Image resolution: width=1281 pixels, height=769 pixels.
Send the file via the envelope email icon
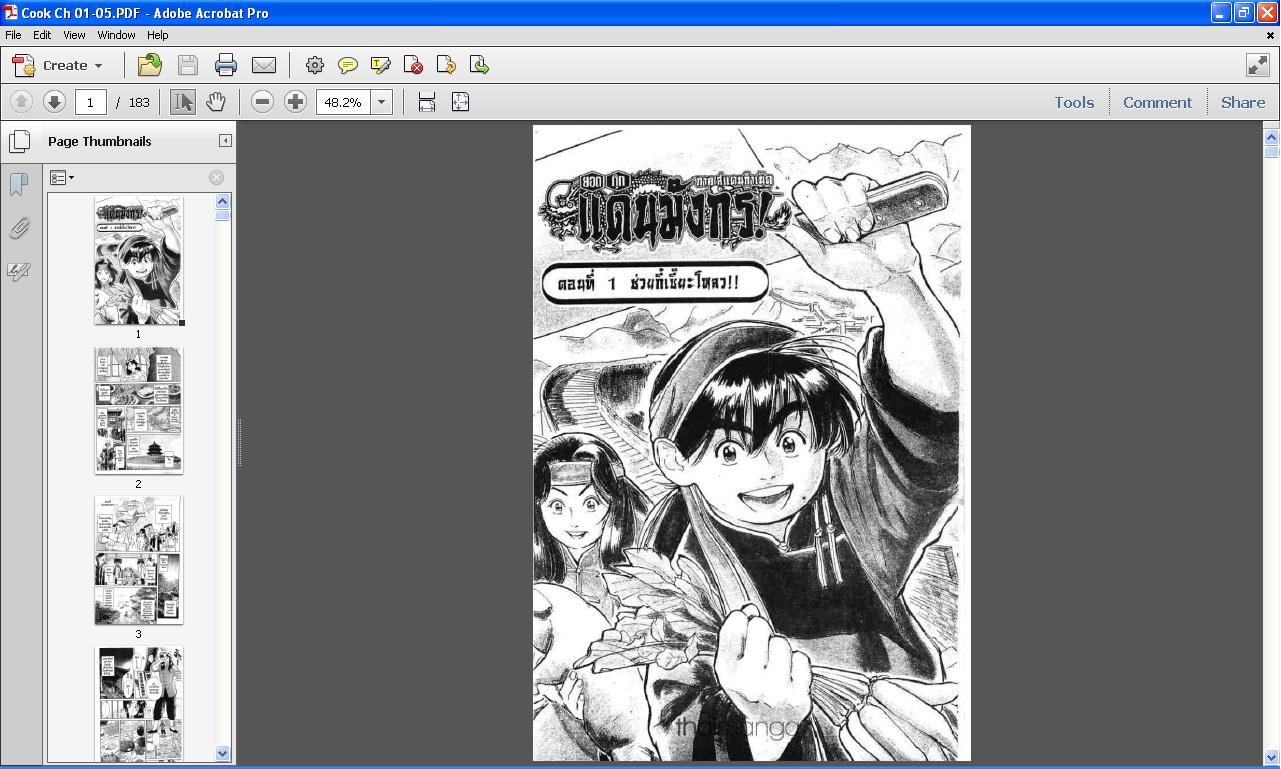click(264, 65)
